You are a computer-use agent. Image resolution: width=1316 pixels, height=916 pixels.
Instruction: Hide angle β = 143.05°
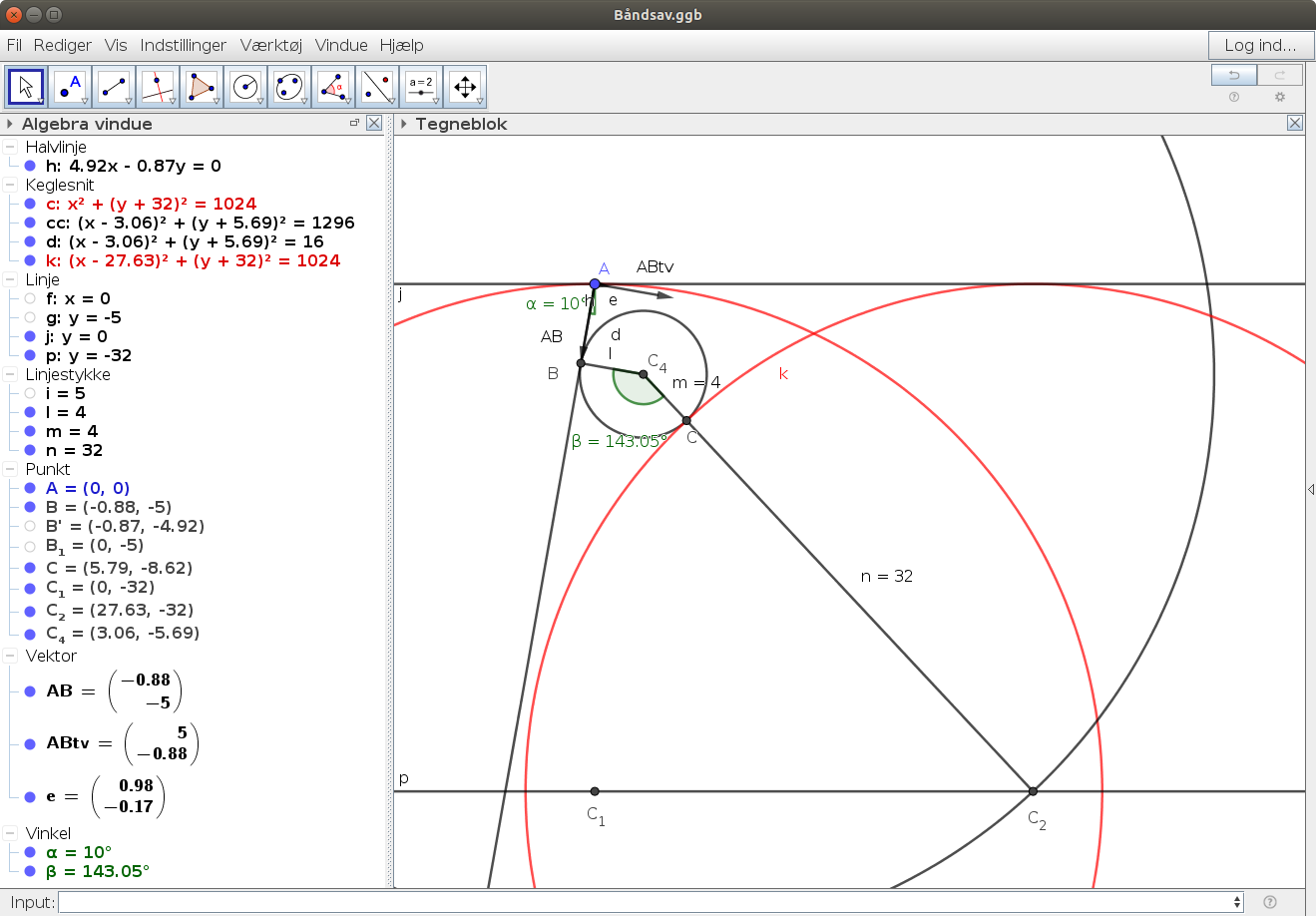[x=30, y=871]
